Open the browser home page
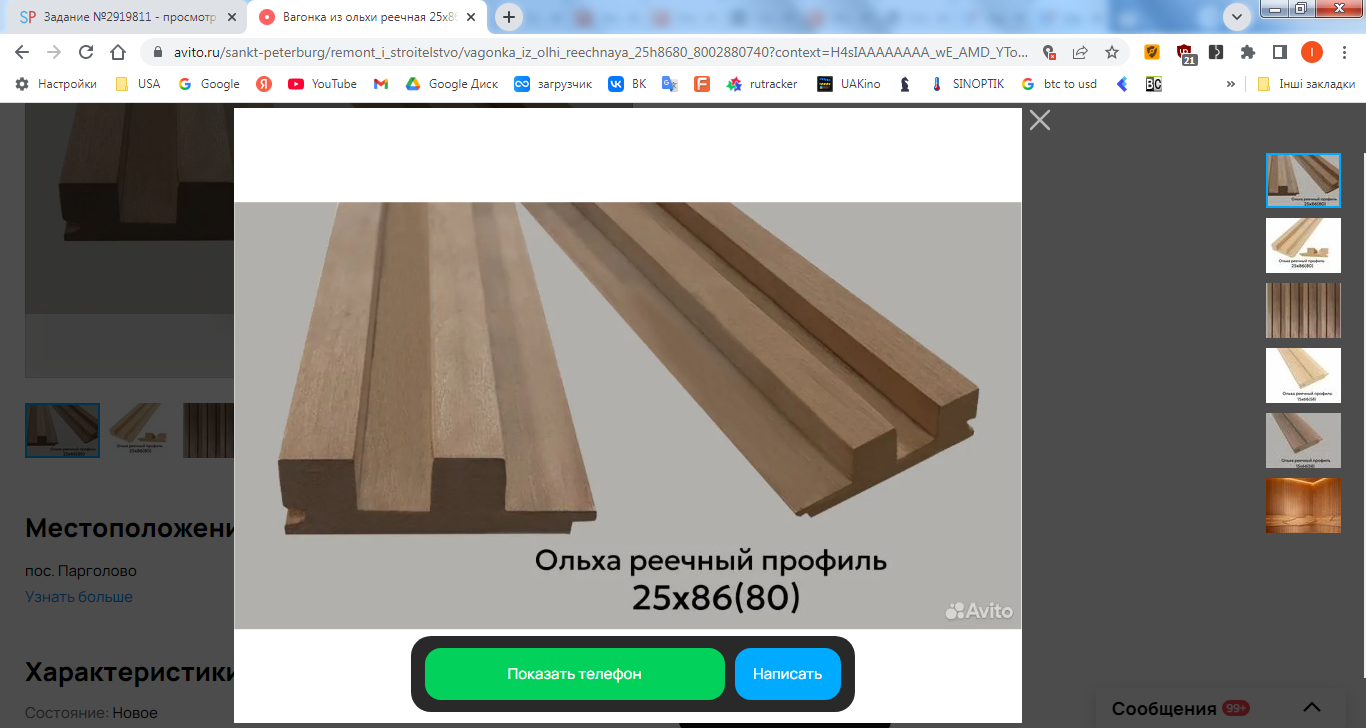1366x728 pixels. (x=118, y=52)
